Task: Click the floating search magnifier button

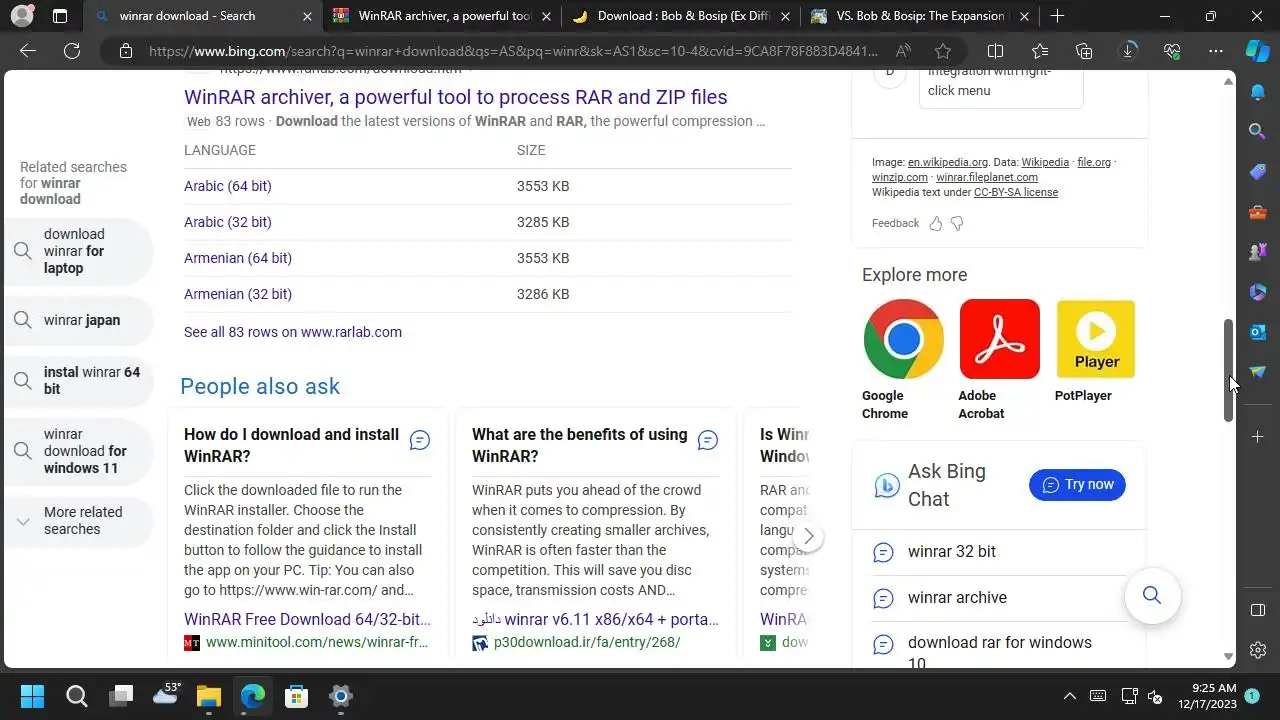Action: point(1152,596)
